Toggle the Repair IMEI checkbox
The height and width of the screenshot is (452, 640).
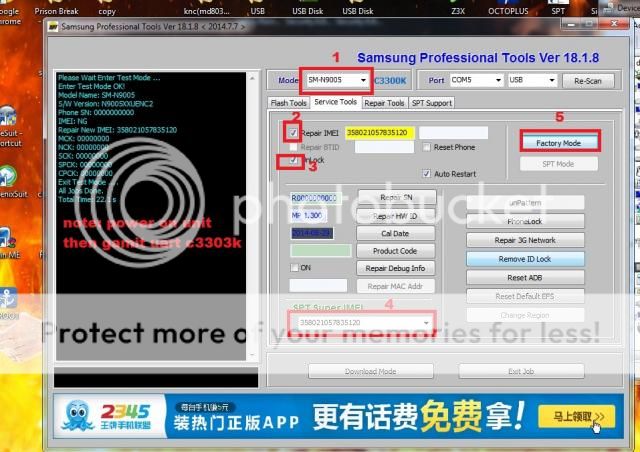point(292,132)
